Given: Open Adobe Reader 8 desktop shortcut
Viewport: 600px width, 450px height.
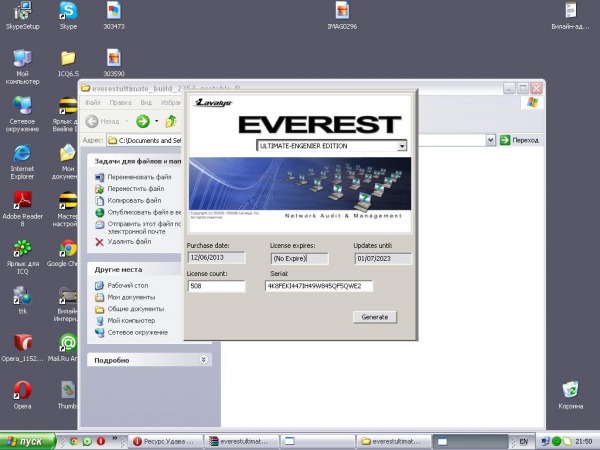Looking at the screenshot, I should 22,209.
